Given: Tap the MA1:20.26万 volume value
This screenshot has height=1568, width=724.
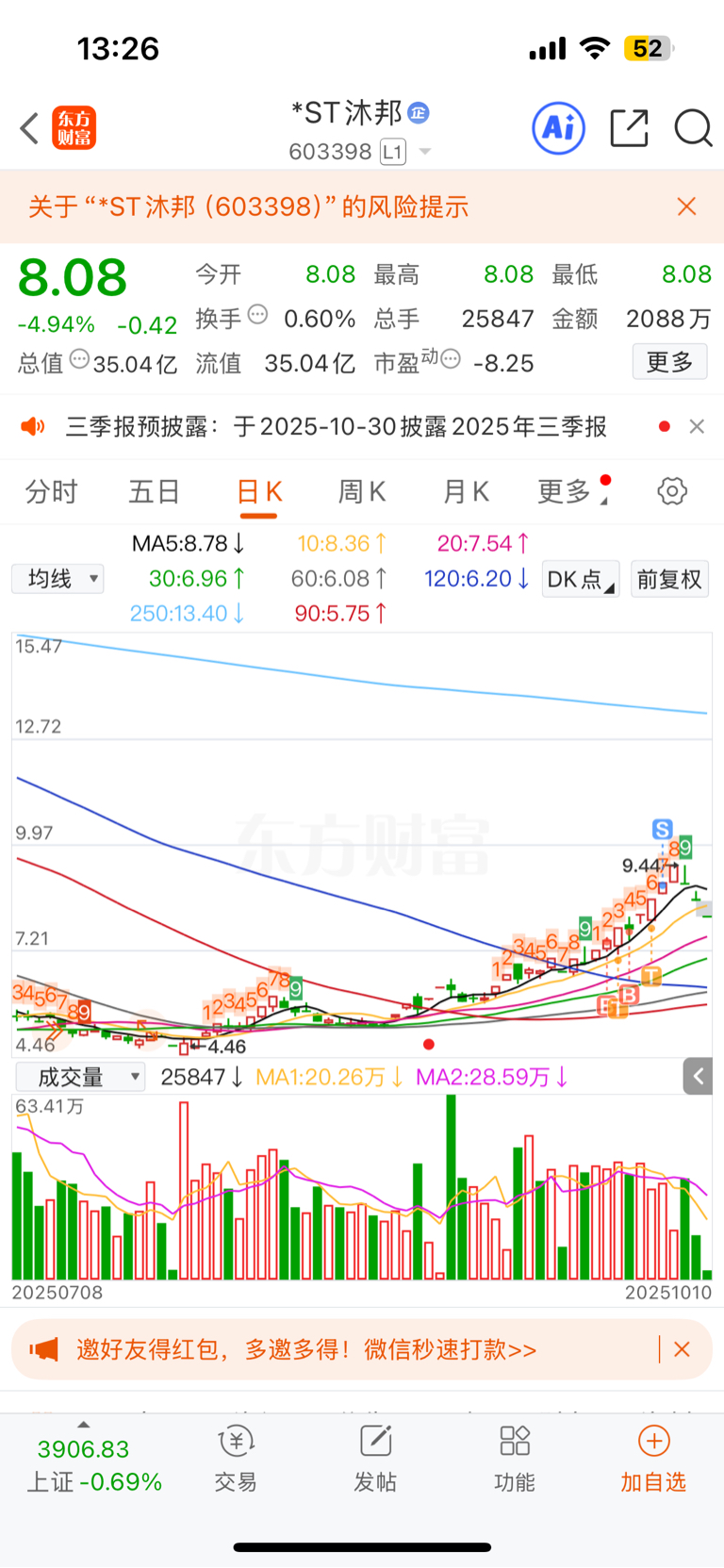Looking at the screenshot, I should [x=330, y=1077].
